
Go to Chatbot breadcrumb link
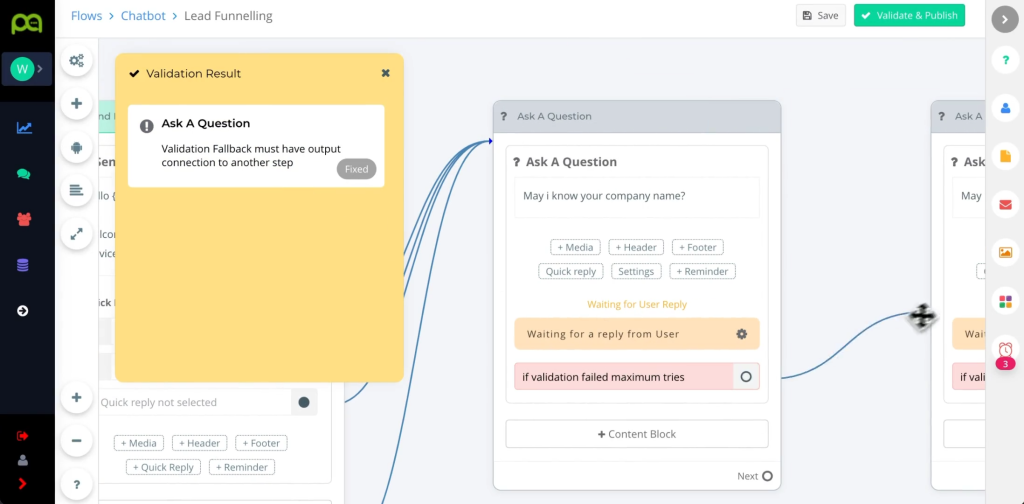tap(143, 16)
